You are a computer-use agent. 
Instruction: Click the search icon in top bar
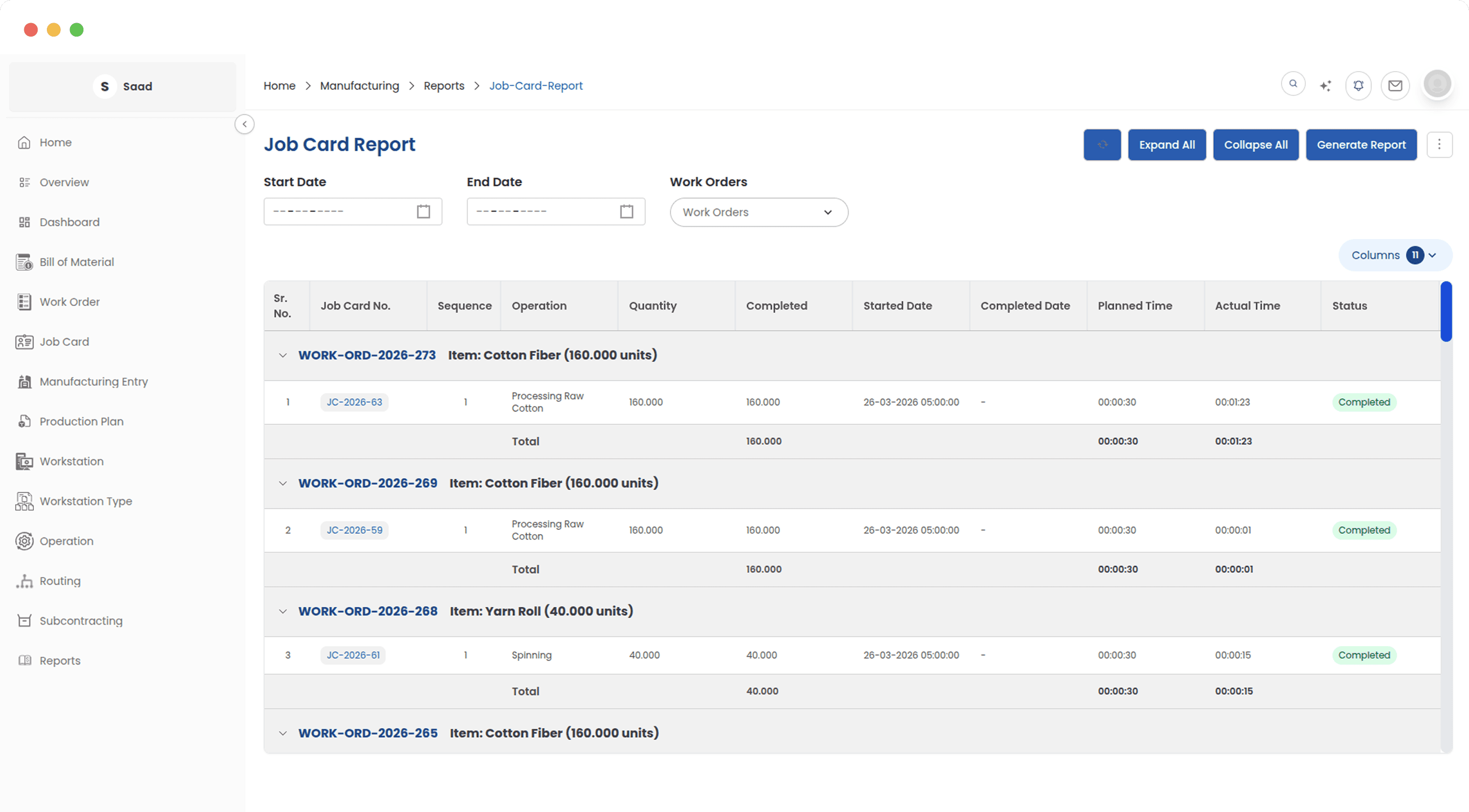[1293, 83]
